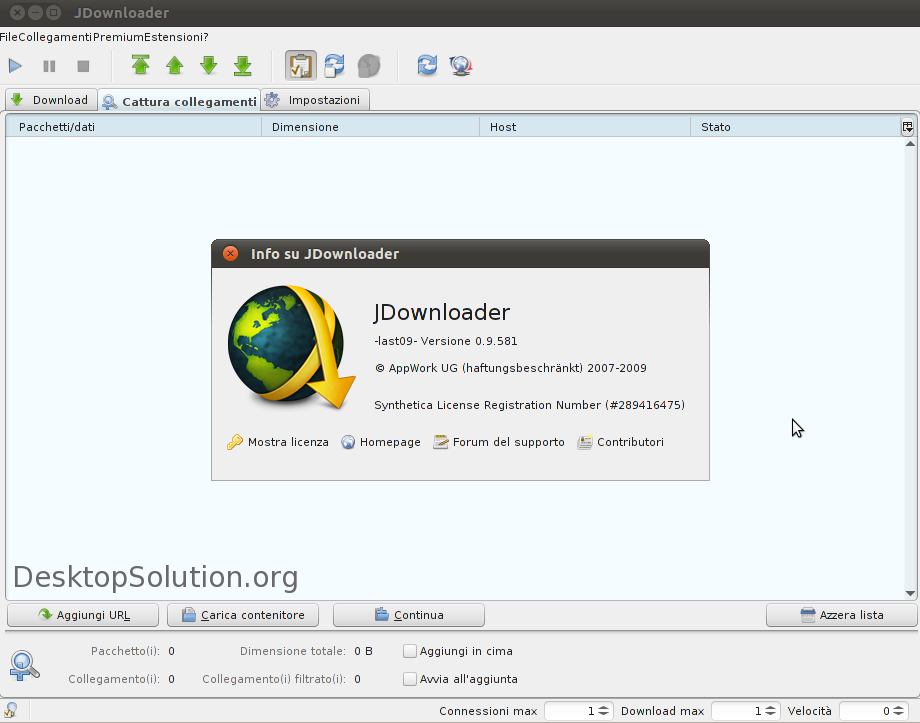Toggle the clipboard monitoring icon
The image size is (920, 723).
(x=301, y=66)
